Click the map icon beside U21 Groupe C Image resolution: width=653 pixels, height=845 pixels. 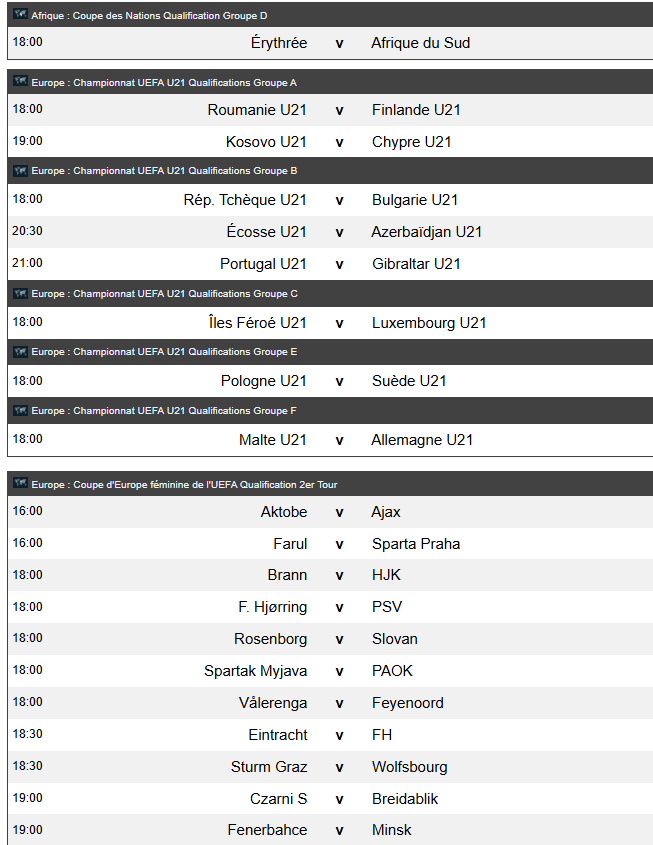coord(20,293)
